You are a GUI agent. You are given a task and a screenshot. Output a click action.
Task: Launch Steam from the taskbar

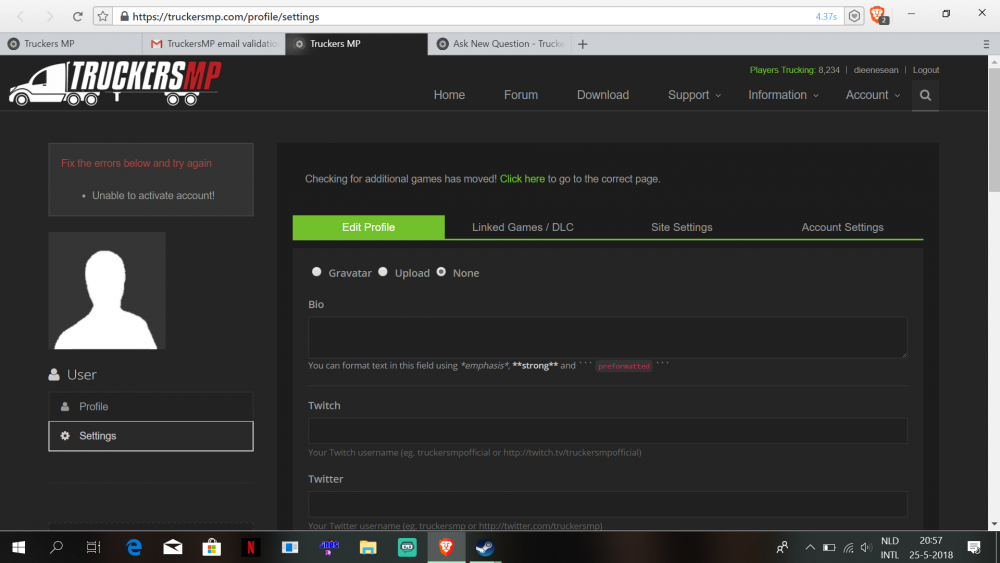click(484, 547)
